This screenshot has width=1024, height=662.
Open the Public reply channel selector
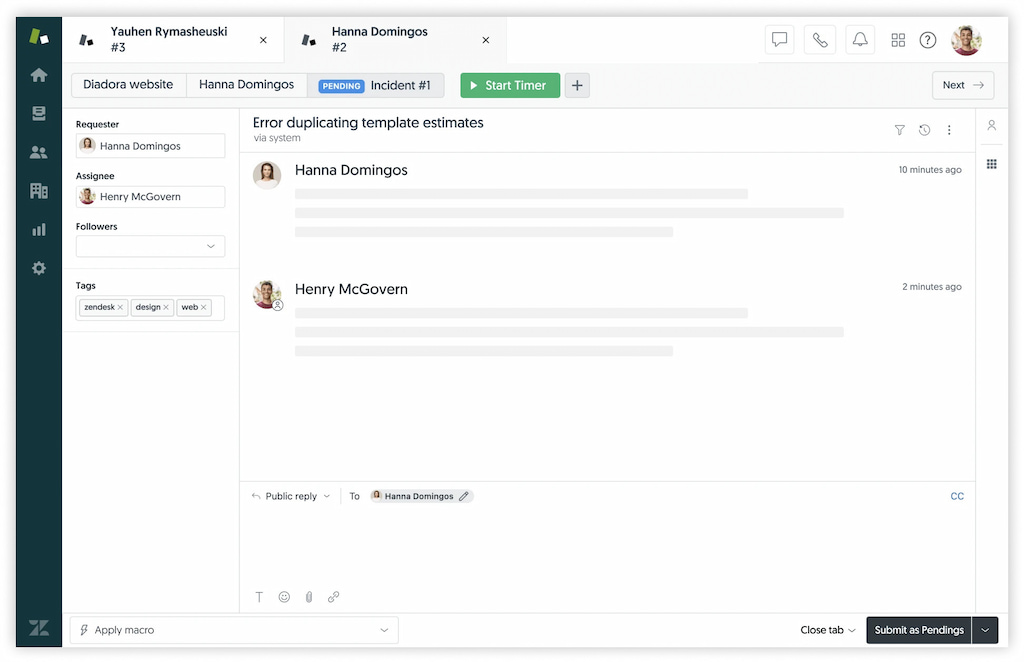pos(290,495)
